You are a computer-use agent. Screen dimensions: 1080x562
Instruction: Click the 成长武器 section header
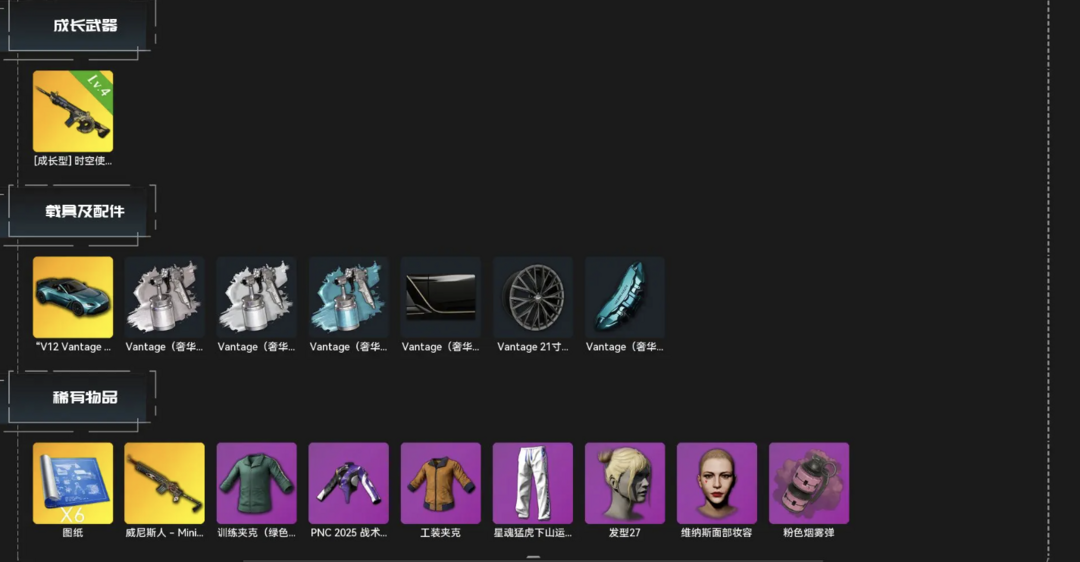pos(85,25)
